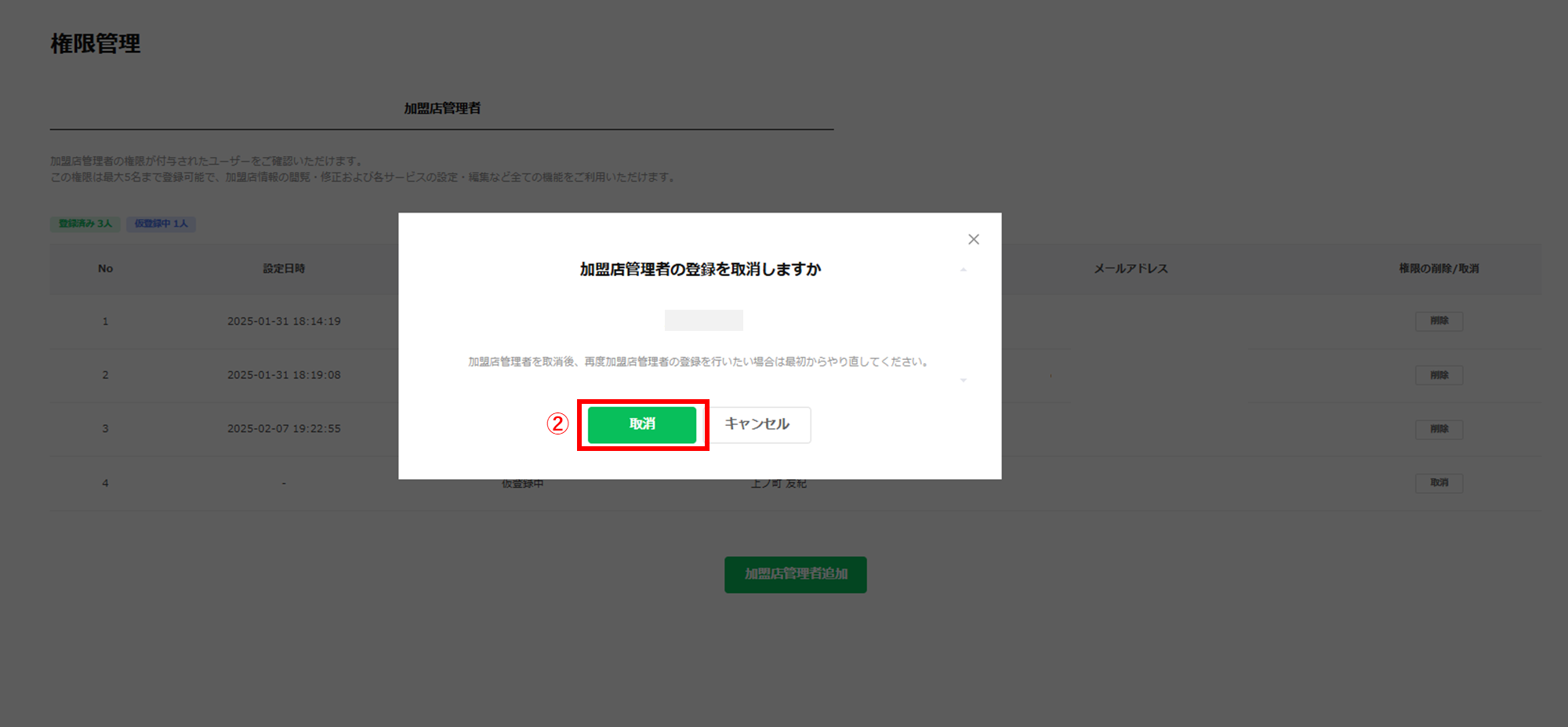Click the dialog's scroll up arrow

(x=964, y=270)
